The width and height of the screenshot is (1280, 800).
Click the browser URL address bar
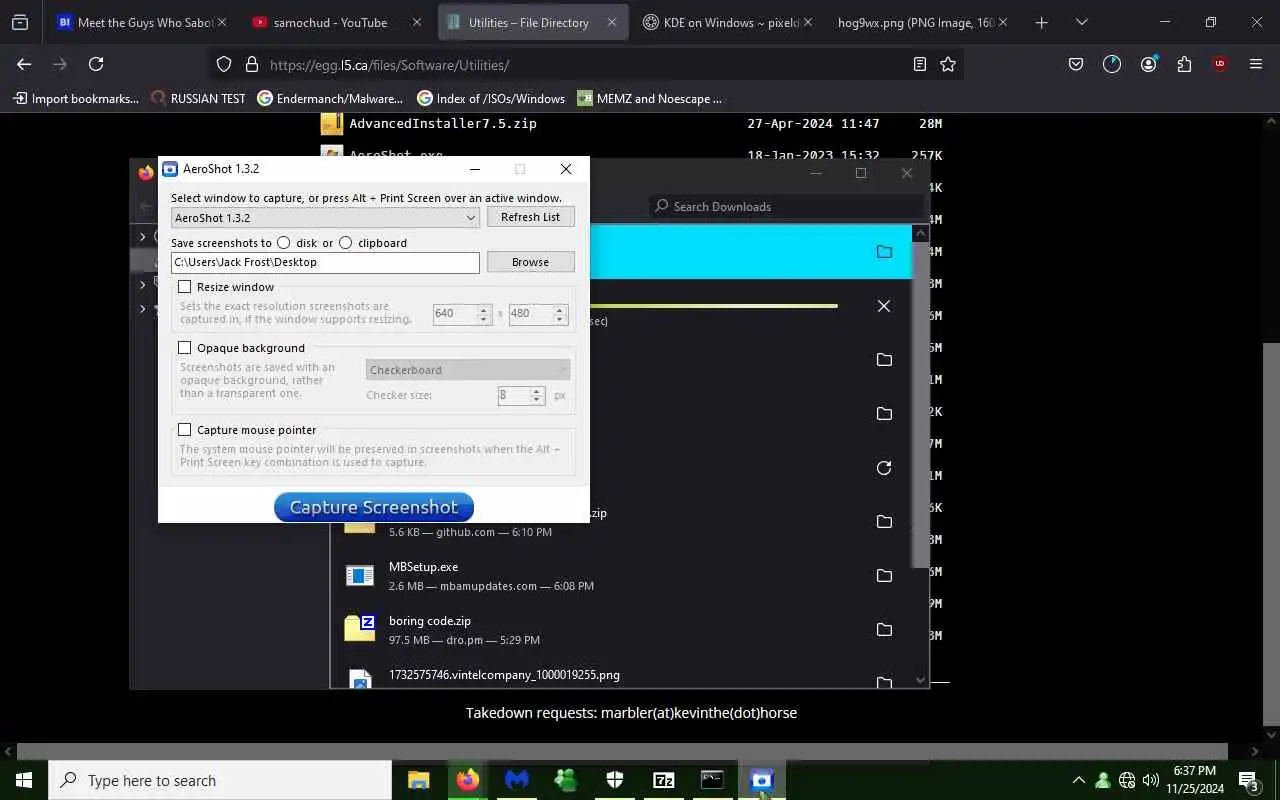(585, 64)
